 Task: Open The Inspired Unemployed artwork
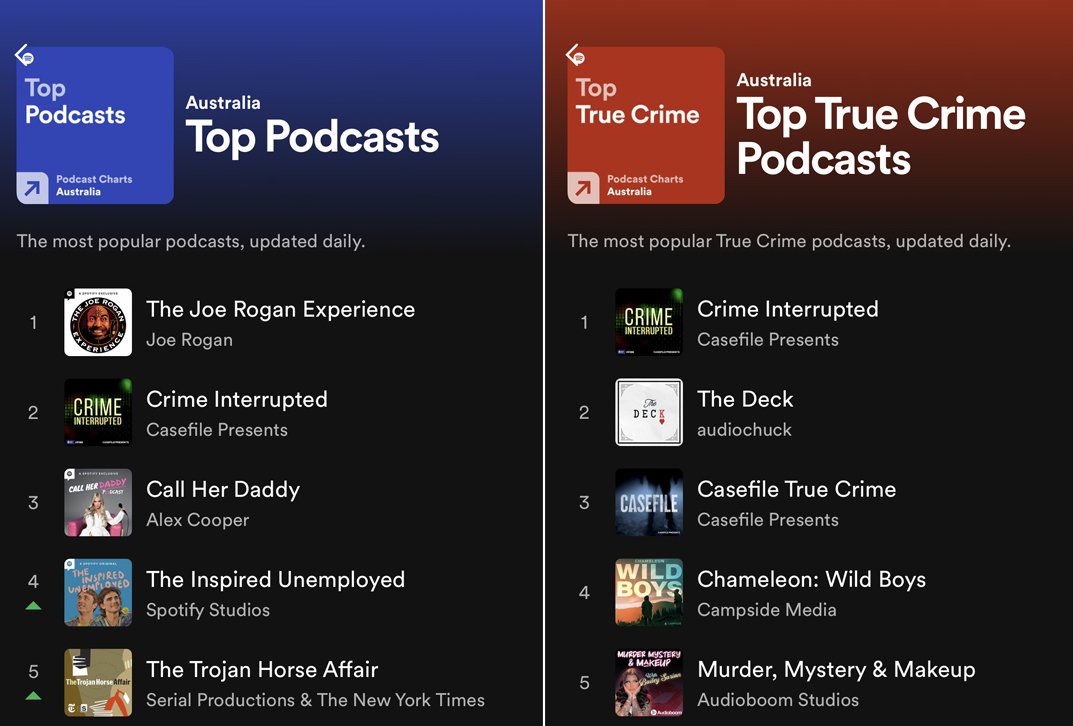coord(98,593)
